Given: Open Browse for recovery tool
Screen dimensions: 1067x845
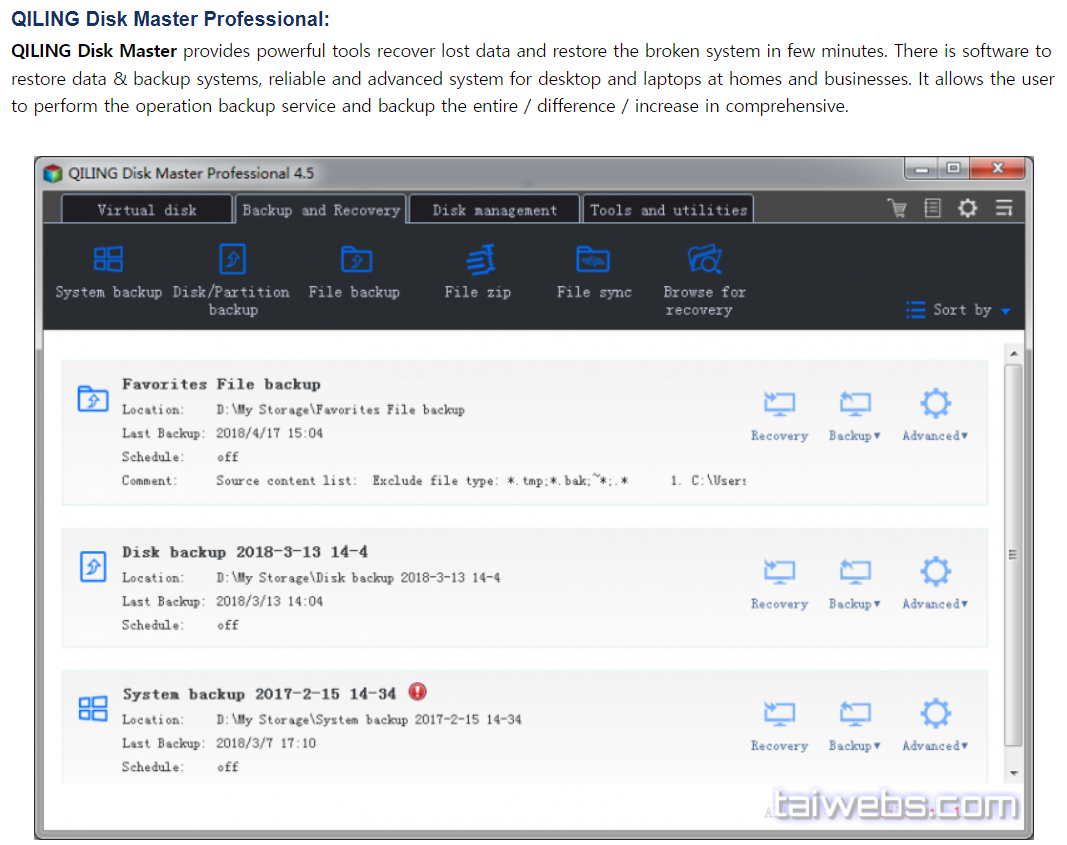Looking at the screenshot, I should pos(704,280).
